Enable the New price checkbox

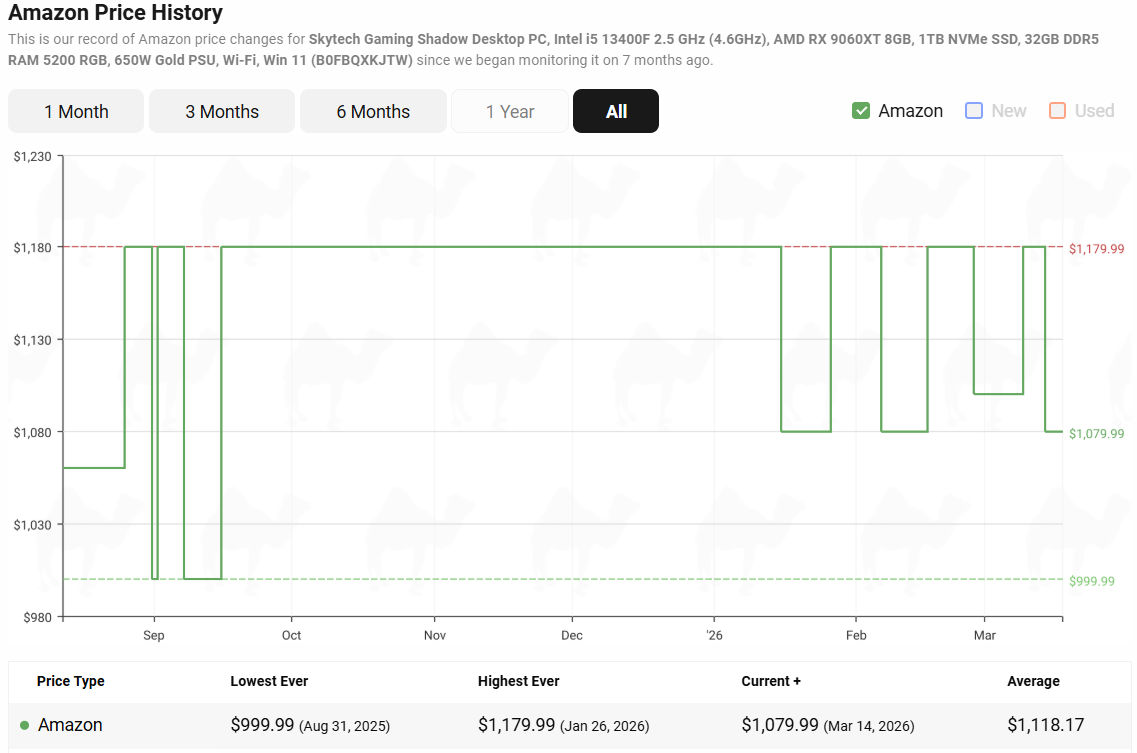(x=974, y=111)
